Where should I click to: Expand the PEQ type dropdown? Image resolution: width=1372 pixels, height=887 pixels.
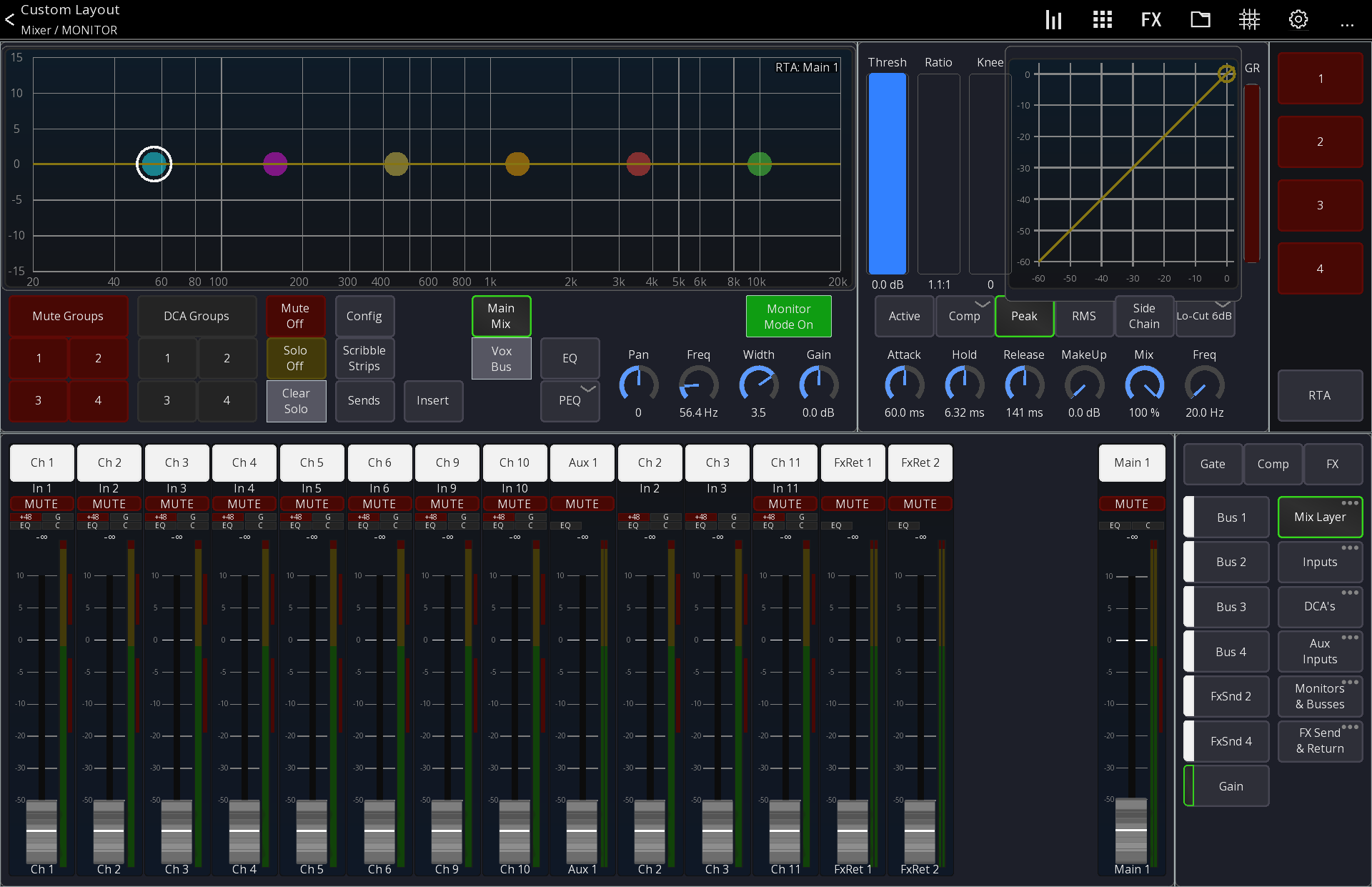[587, 389]
